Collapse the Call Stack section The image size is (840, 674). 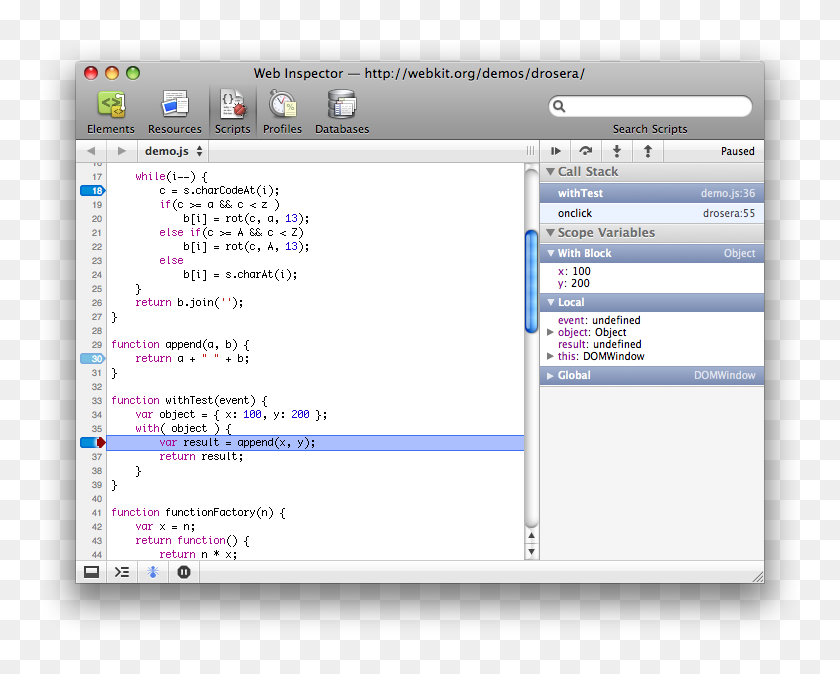click(551, 171)
